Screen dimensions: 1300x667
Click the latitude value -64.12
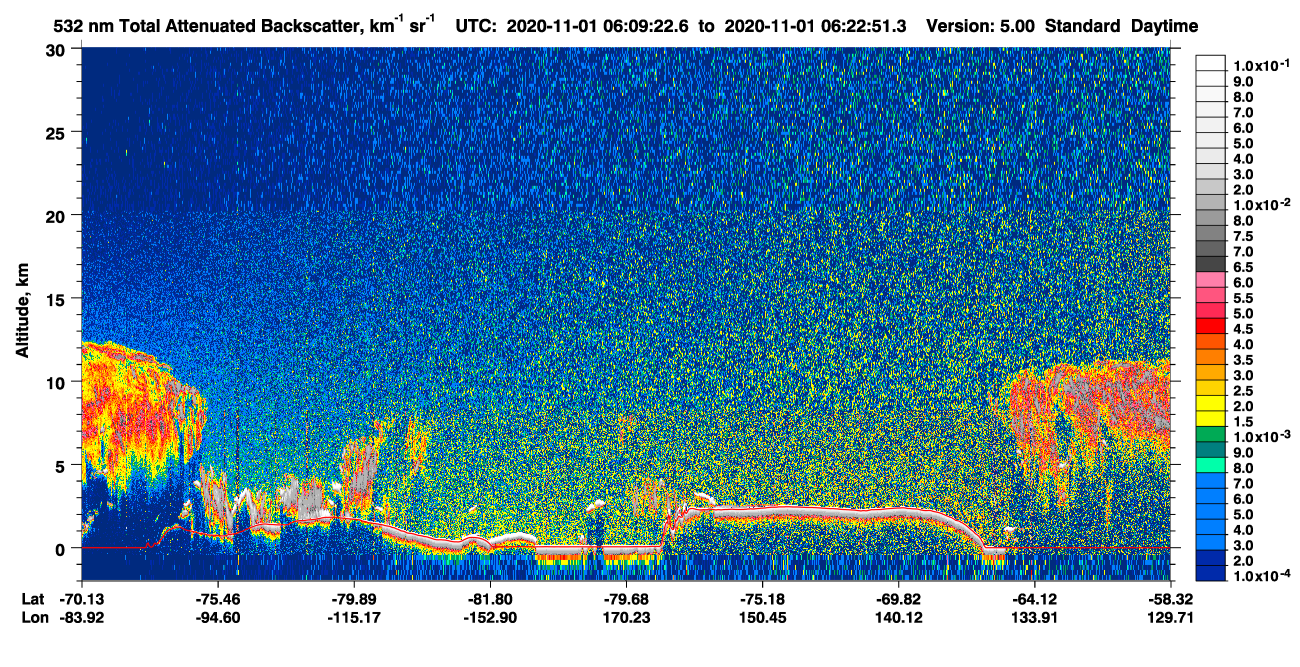pyautogui.click(x=1034, y=599)
